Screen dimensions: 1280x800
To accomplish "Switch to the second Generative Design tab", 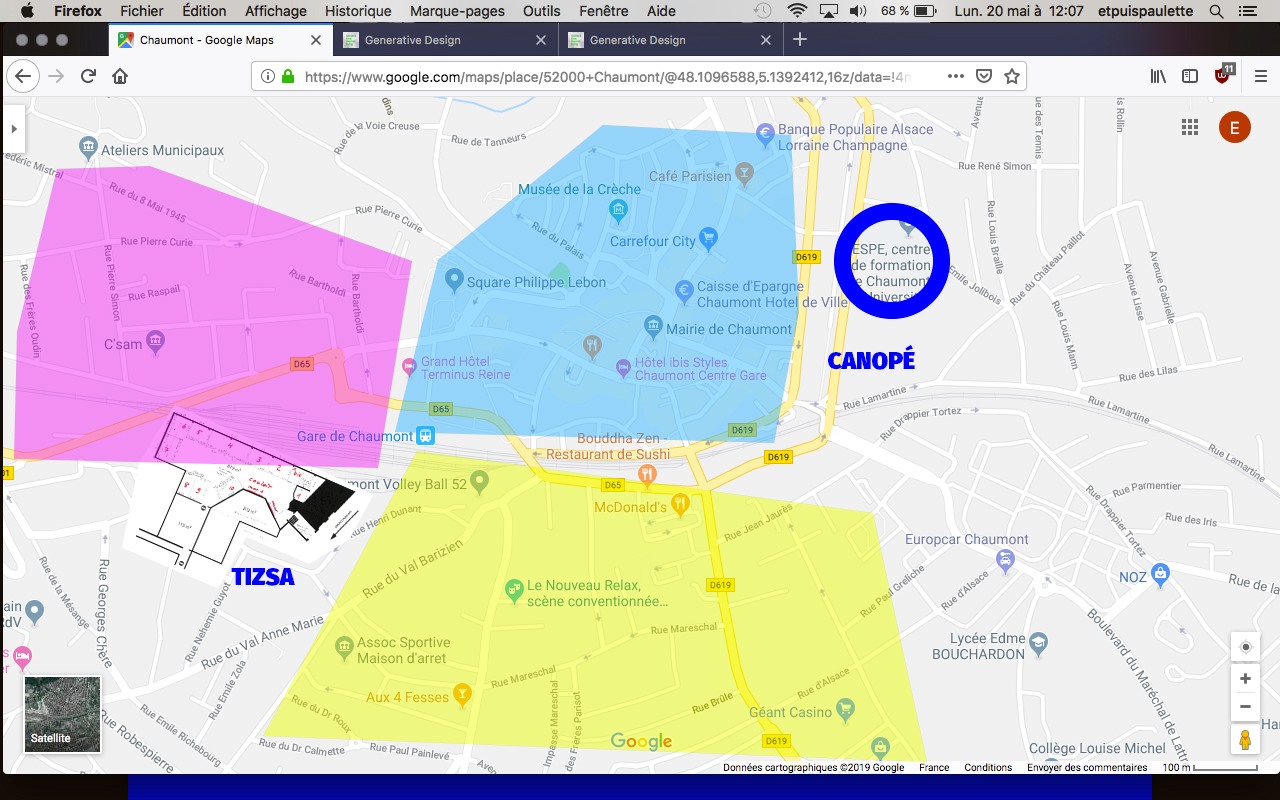I will click(x=668, y=40).
